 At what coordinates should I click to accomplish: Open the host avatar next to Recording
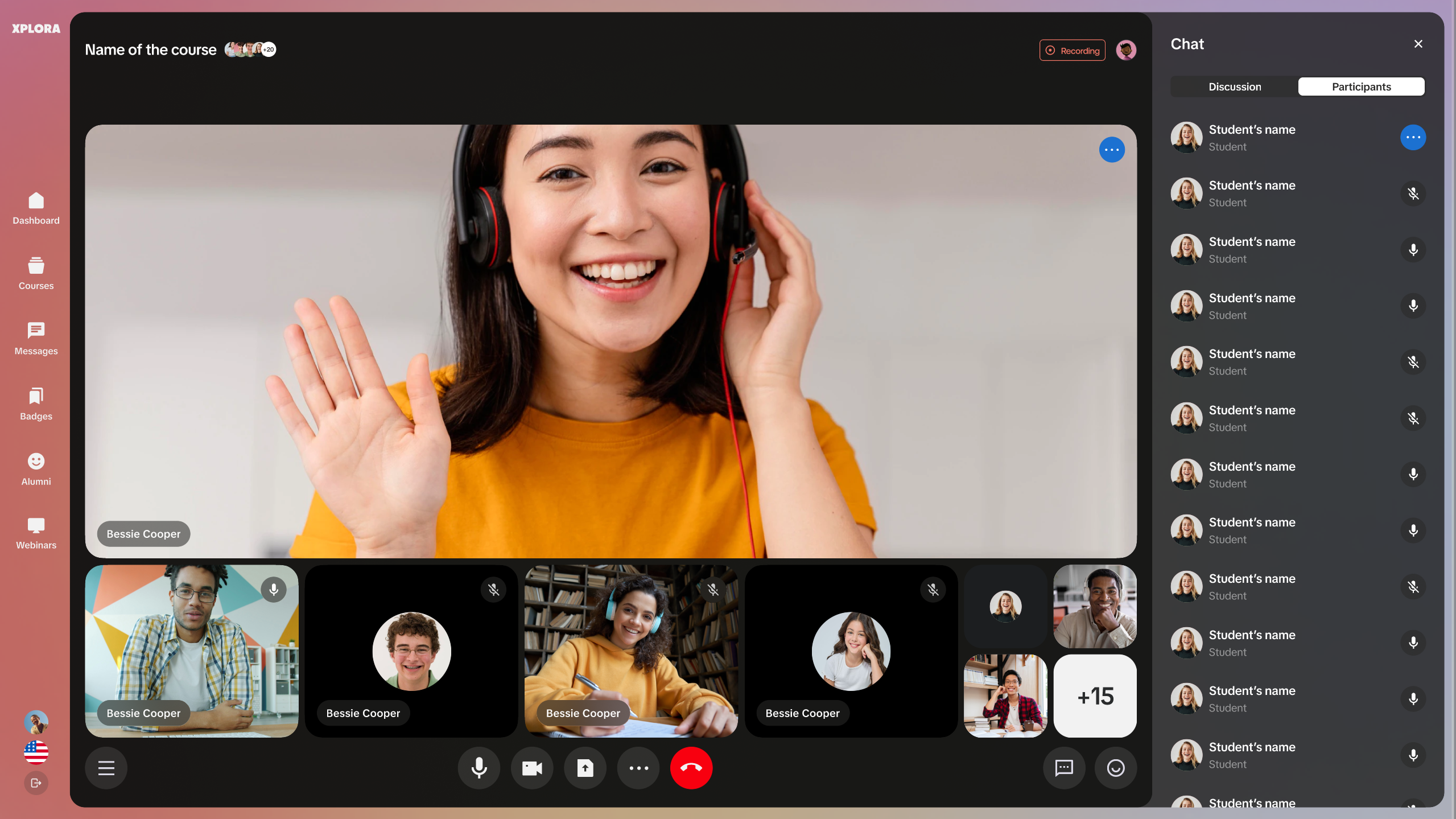click(1126, 50)
